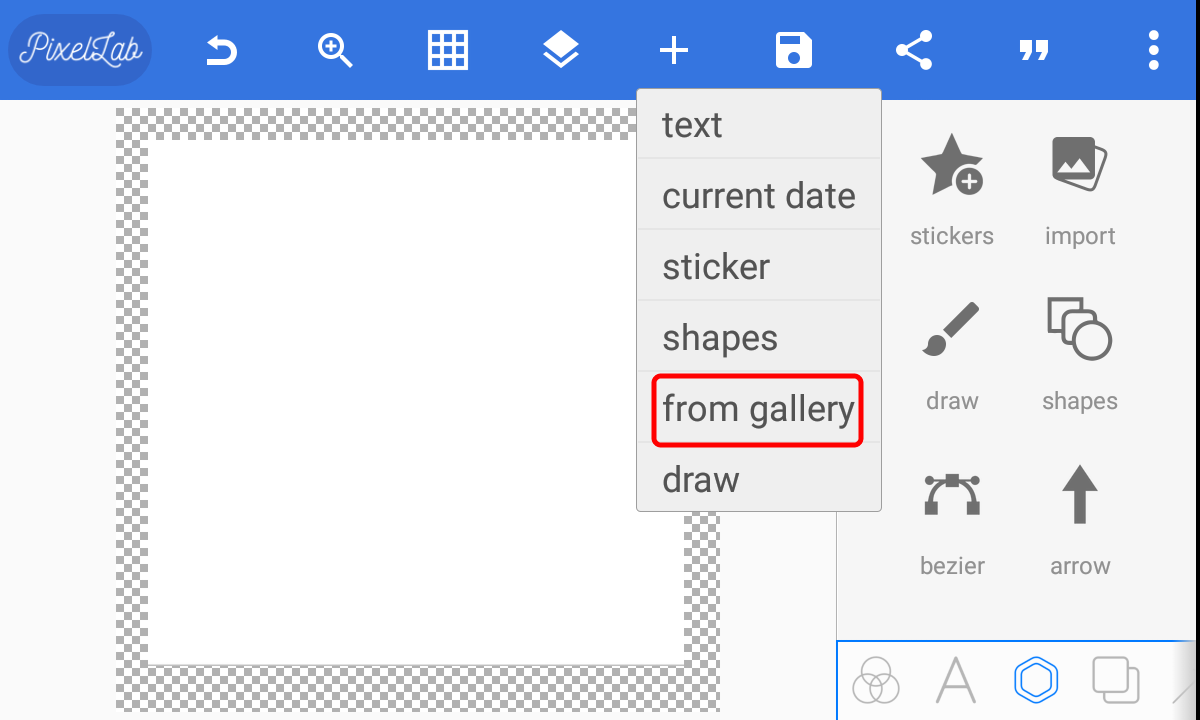Open the three-dot overflow menu

1154,50
